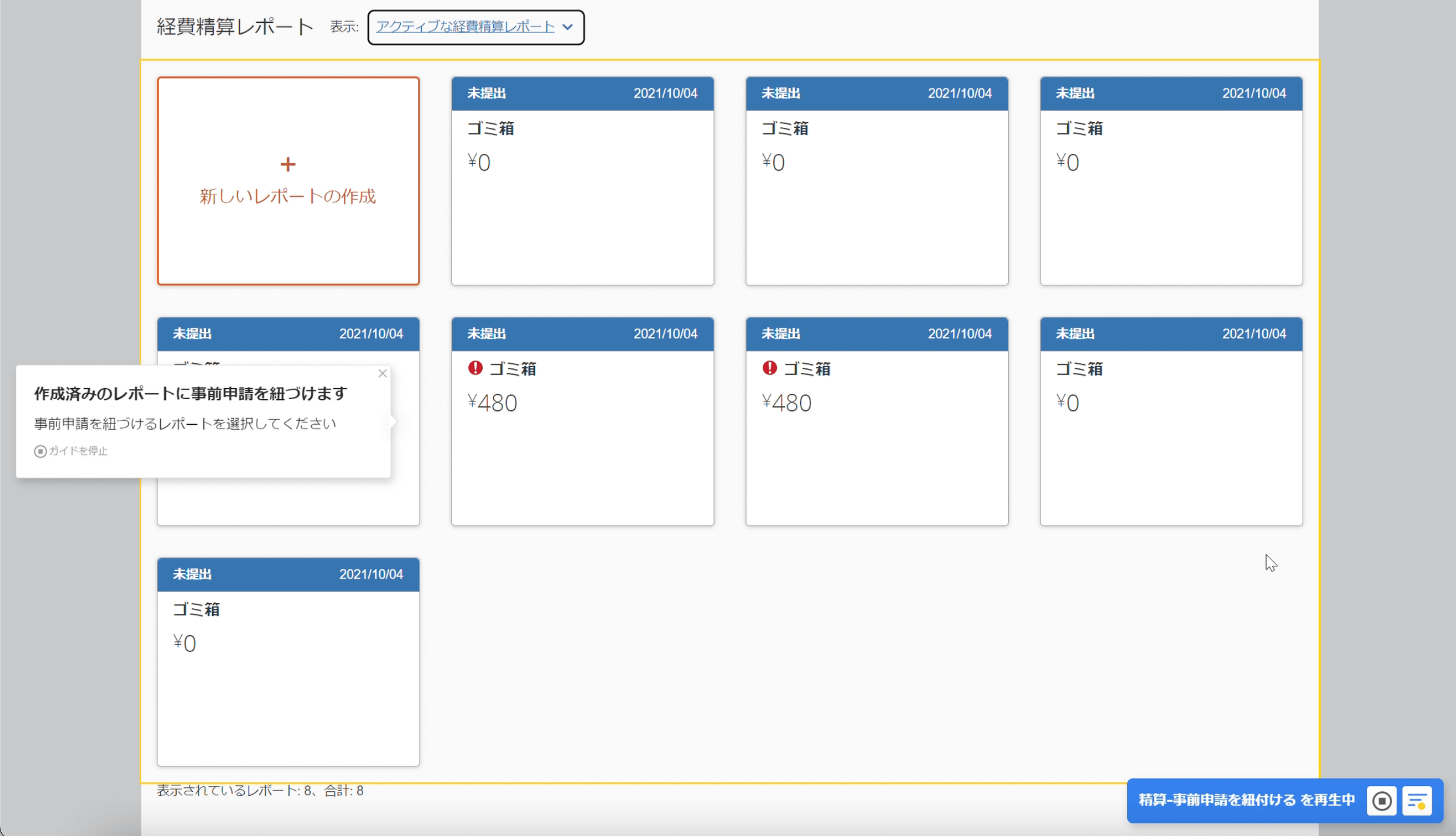Stop guide playback with the square stop icon
The width and height of the screenshot is (1456, 836).
pos(1381,801)
